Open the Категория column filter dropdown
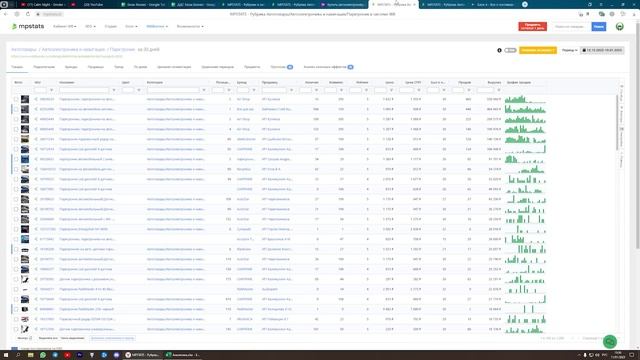The width and height of the screenshot is (640, 360). (204, 90)
